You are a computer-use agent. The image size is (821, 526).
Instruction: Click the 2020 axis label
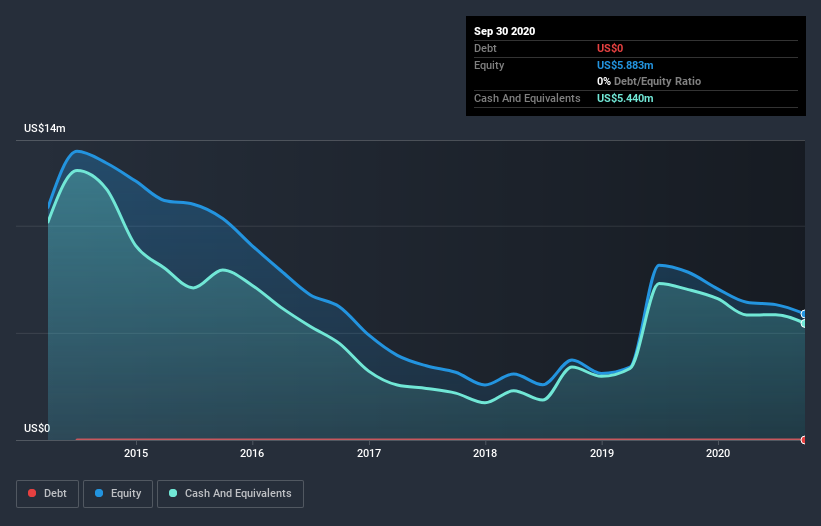click(718, 453)
